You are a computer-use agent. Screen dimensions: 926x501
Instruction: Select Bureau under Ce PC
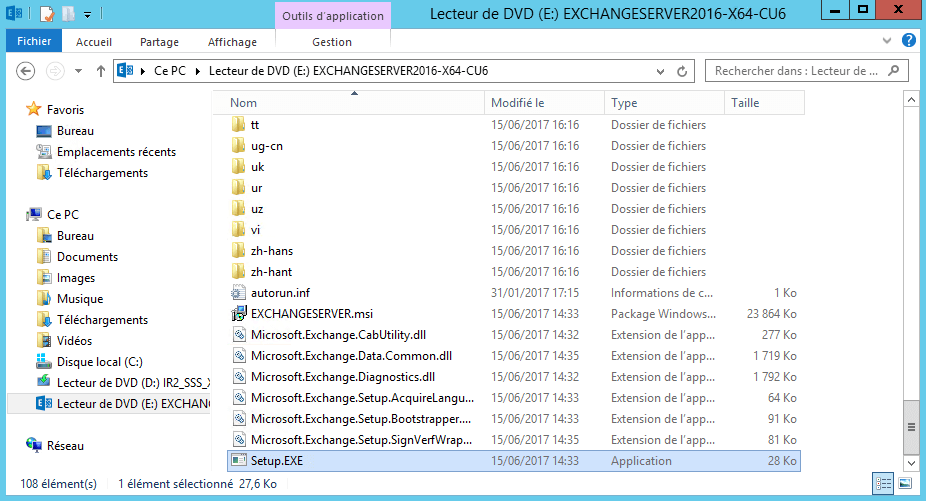pos(75,236)
